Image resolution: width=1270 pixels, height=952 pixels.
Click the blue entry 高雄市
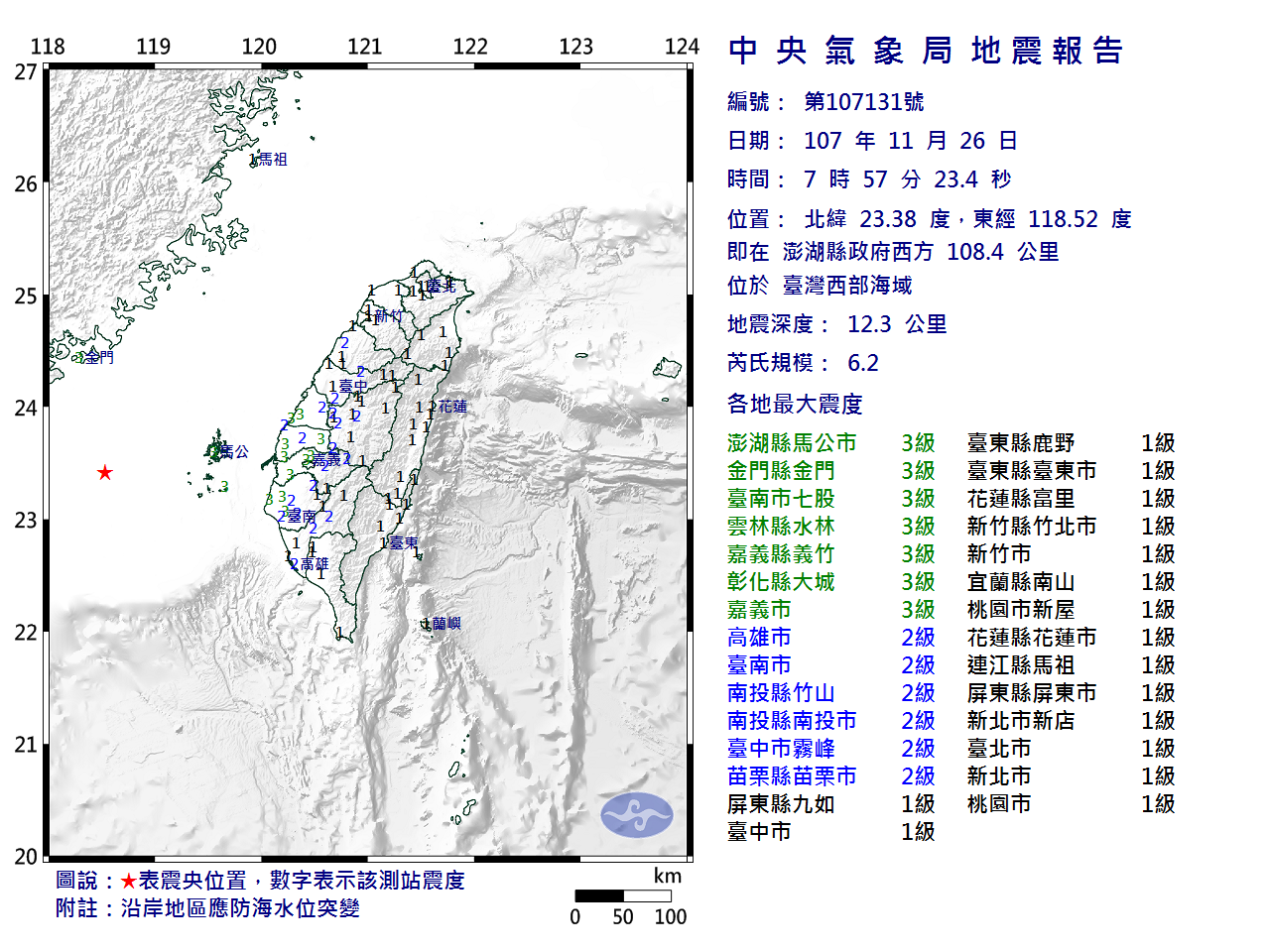pos(759,638)
